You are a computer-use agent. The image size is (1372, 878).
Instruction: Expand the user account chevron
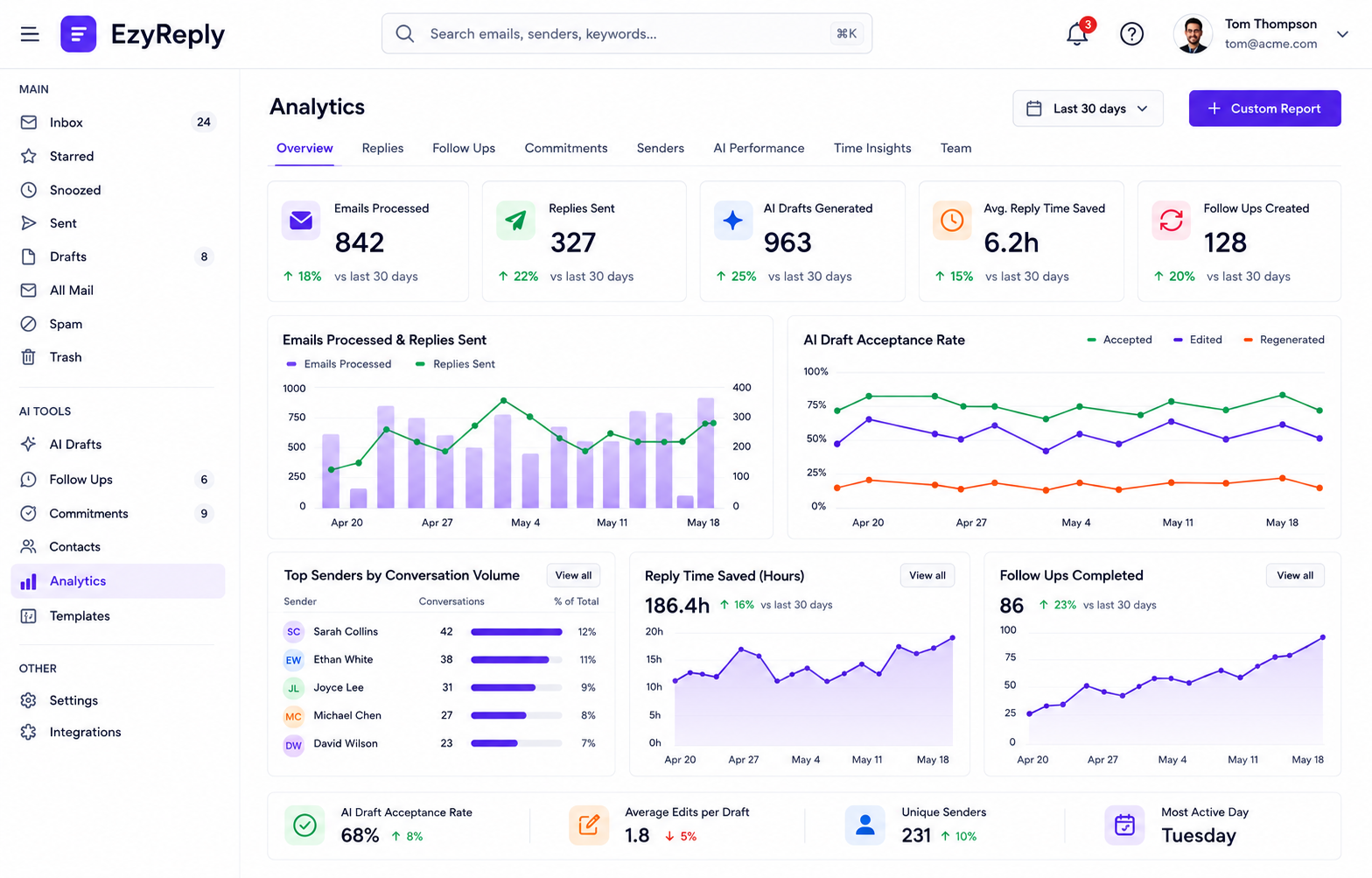tap(1342, 34)
